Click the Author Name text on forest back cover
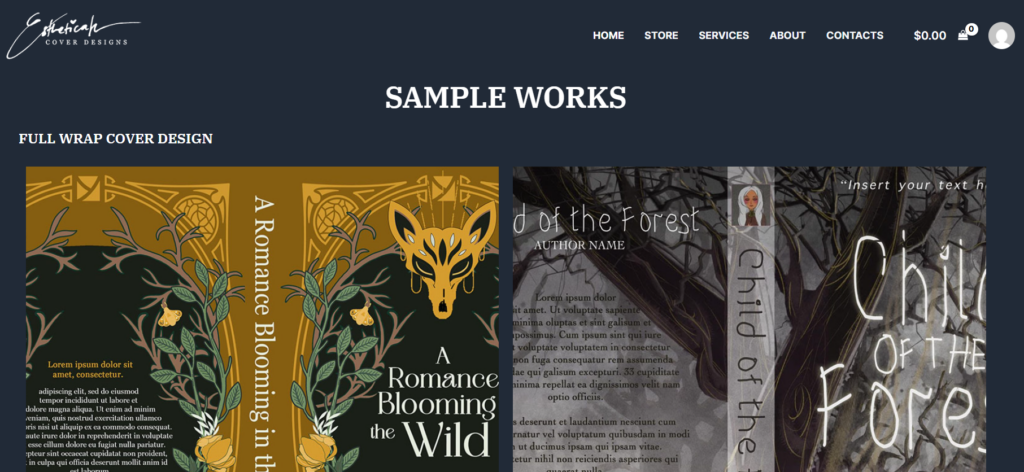Screen dimensions: 1024x472 [x=579, y=245]
